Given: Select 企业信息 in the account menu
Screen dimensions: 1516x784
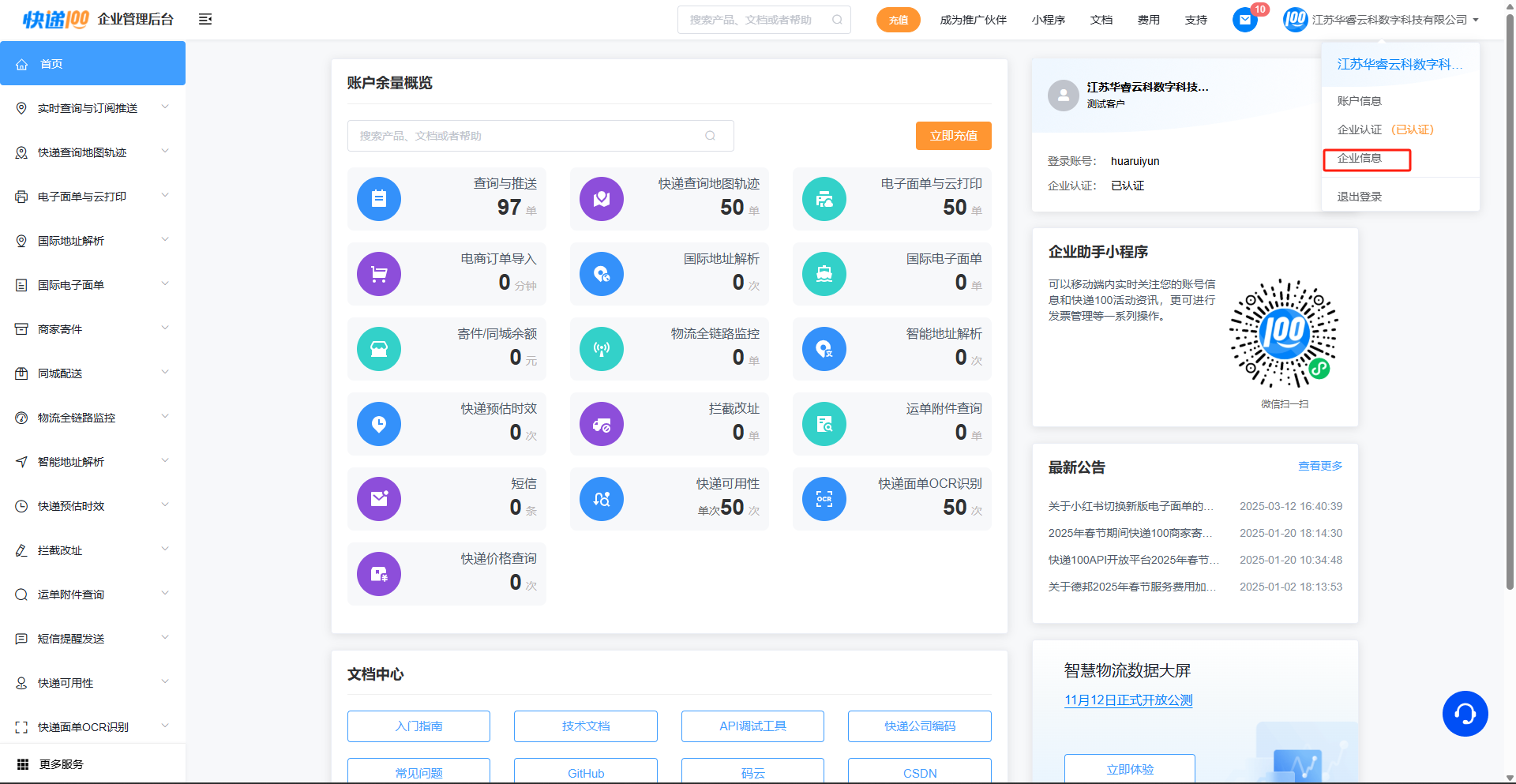Looking at the screenshot, I should click(x=1360, y=159).
